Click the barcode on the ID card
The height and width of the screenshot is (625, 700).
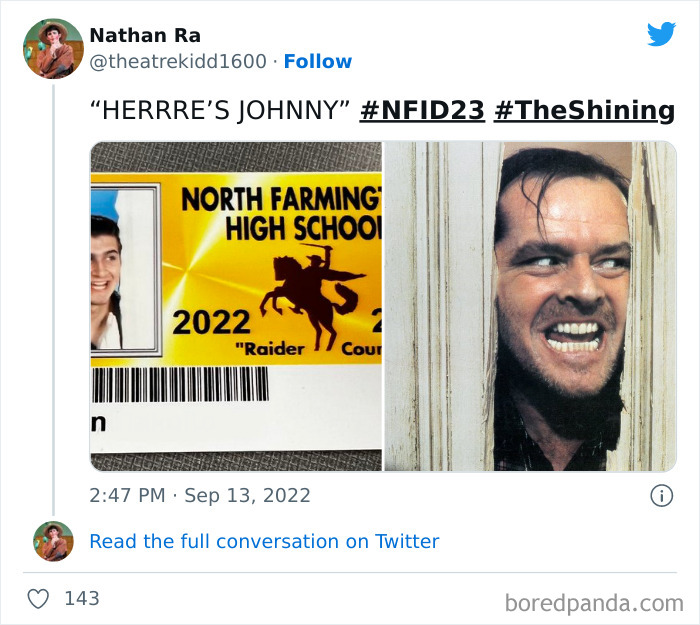[180, 384]
